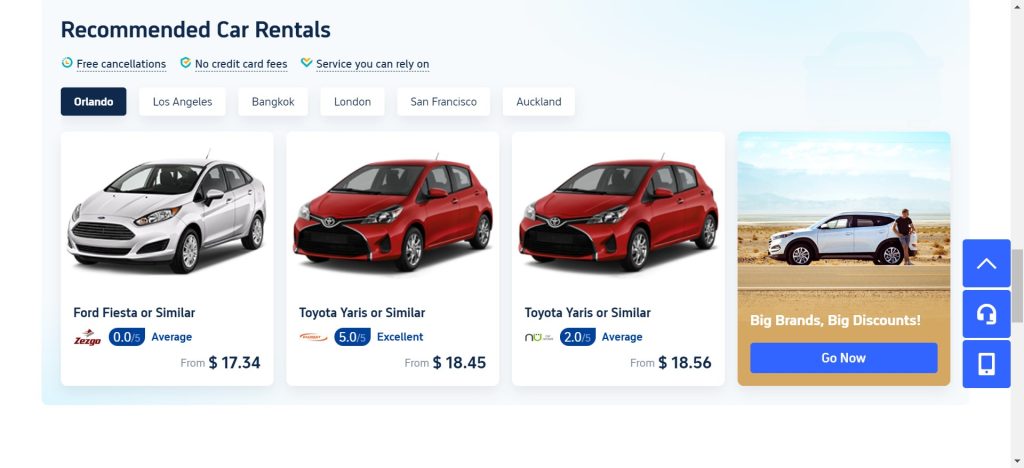Switch to the Los Angeles tab
Image resolution: width=1024 pixels, height=468 pixels.
pyautogui.click(x=182, y=102)
